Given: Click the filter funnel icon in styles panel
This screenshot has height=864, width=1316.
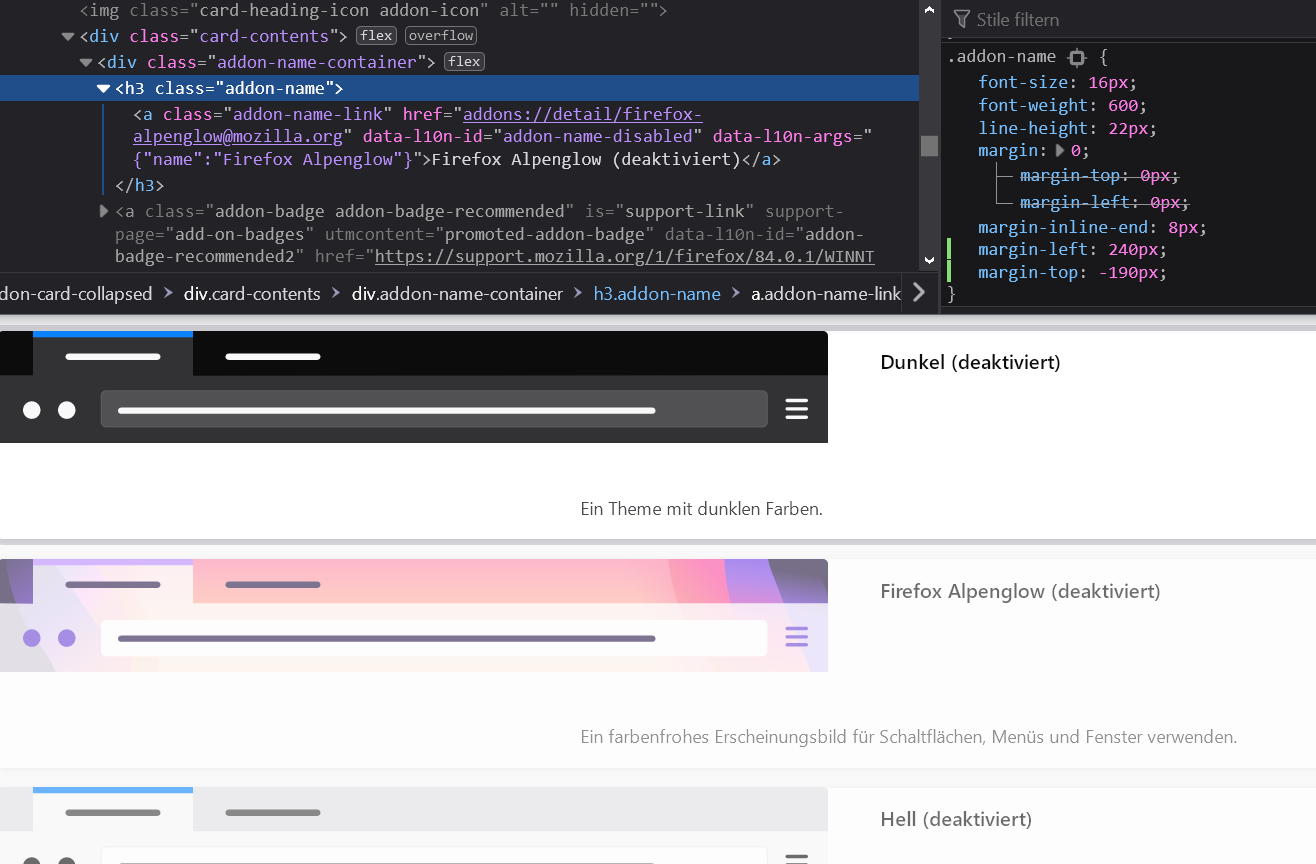Looking at the screenshot, I should point(962,19).
